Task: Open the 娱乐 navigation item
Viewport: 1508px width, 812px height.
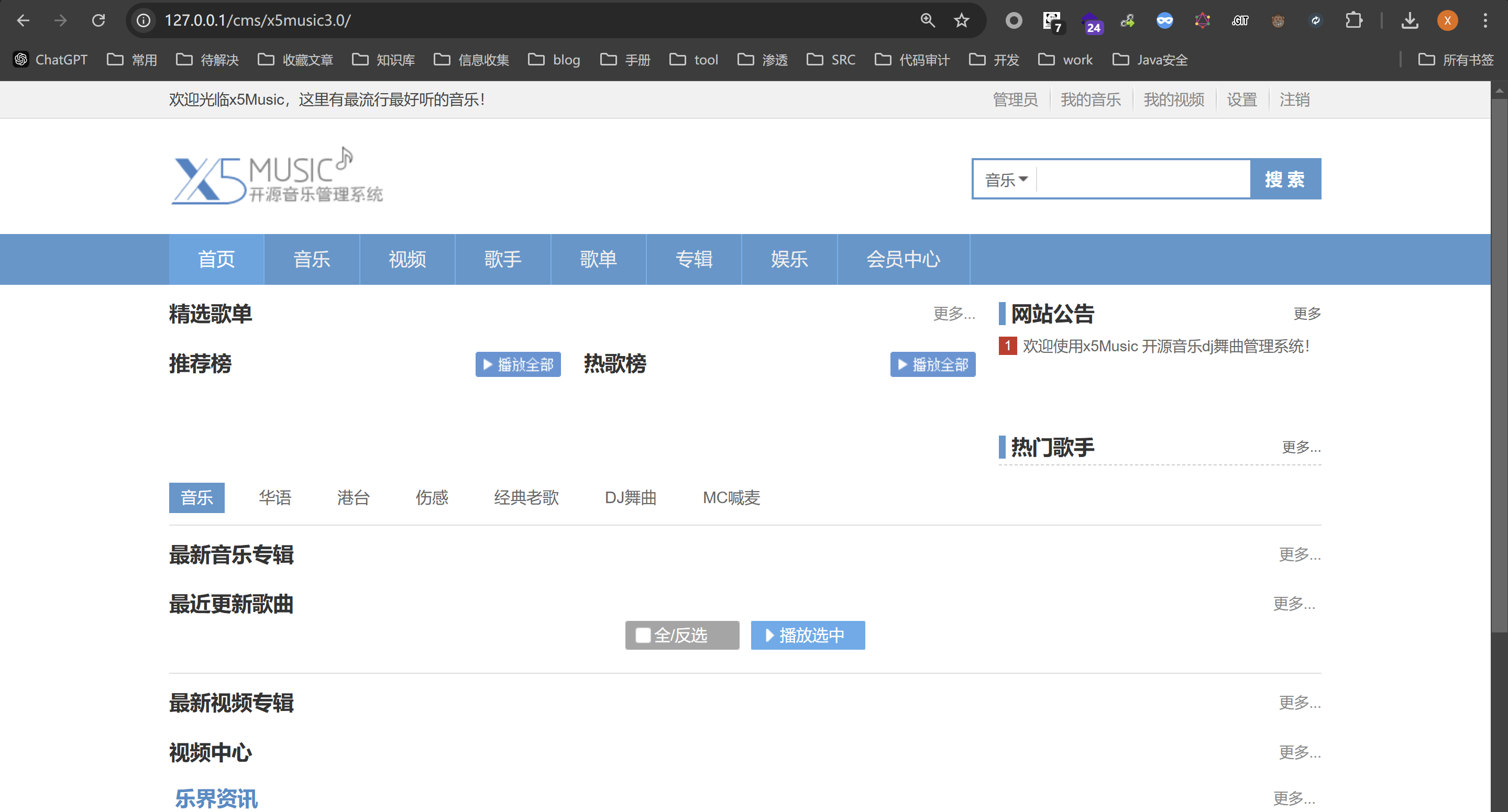Action: [789, 259]
